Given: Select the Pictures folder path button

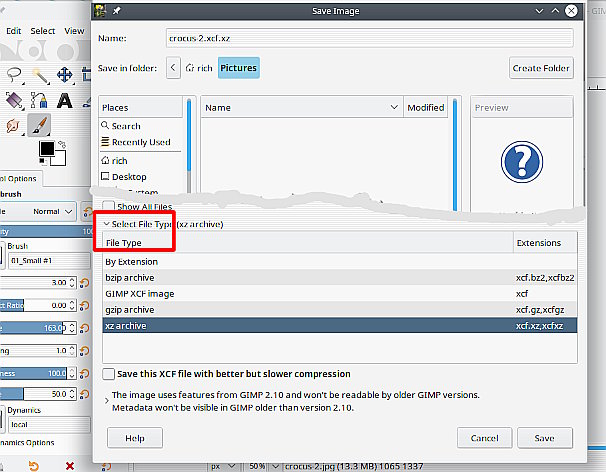Looking at the screenshot, I should pyautogui.click(x=238, y=68).
